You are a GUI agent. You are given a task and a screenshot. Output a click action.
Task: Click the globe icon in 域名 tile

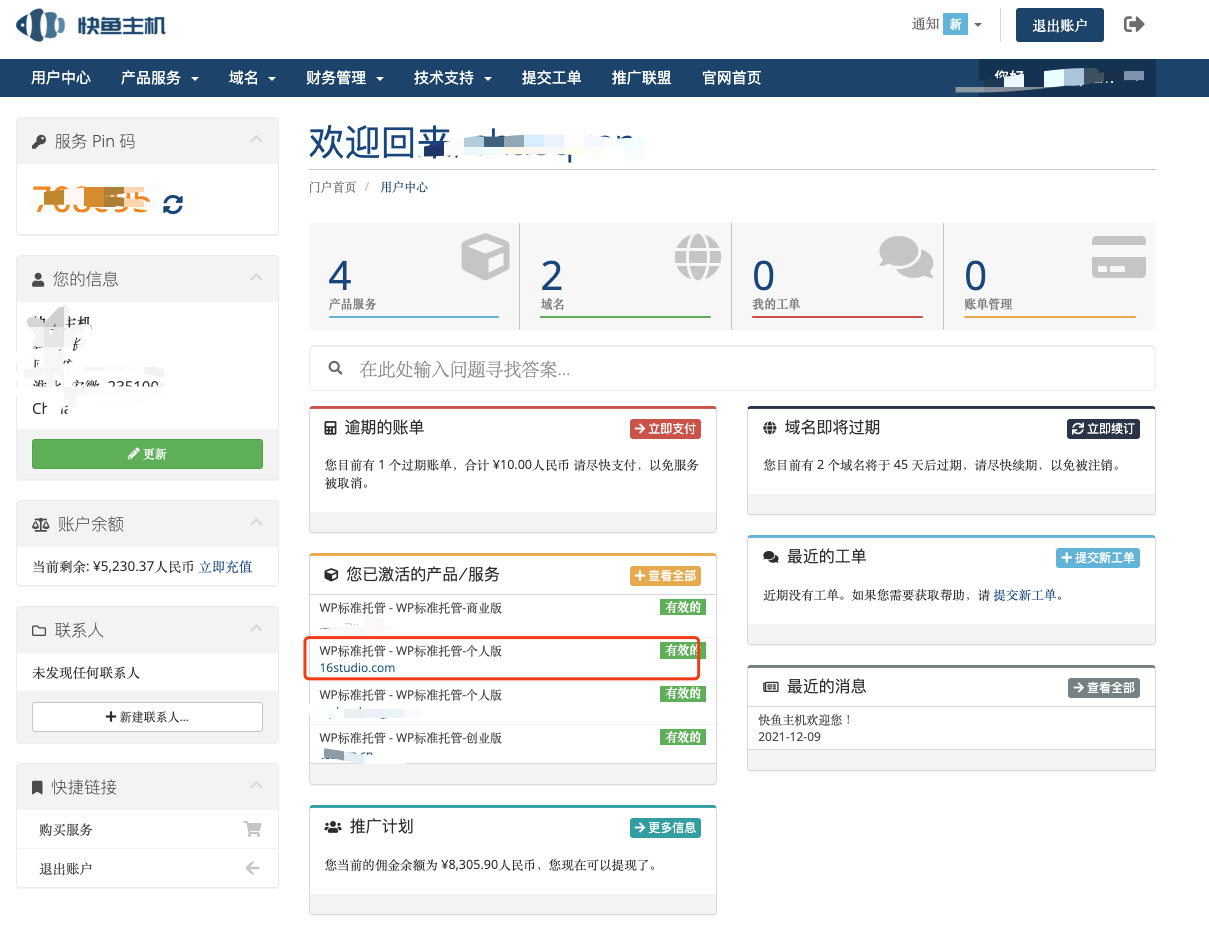(x=697, y=257)
